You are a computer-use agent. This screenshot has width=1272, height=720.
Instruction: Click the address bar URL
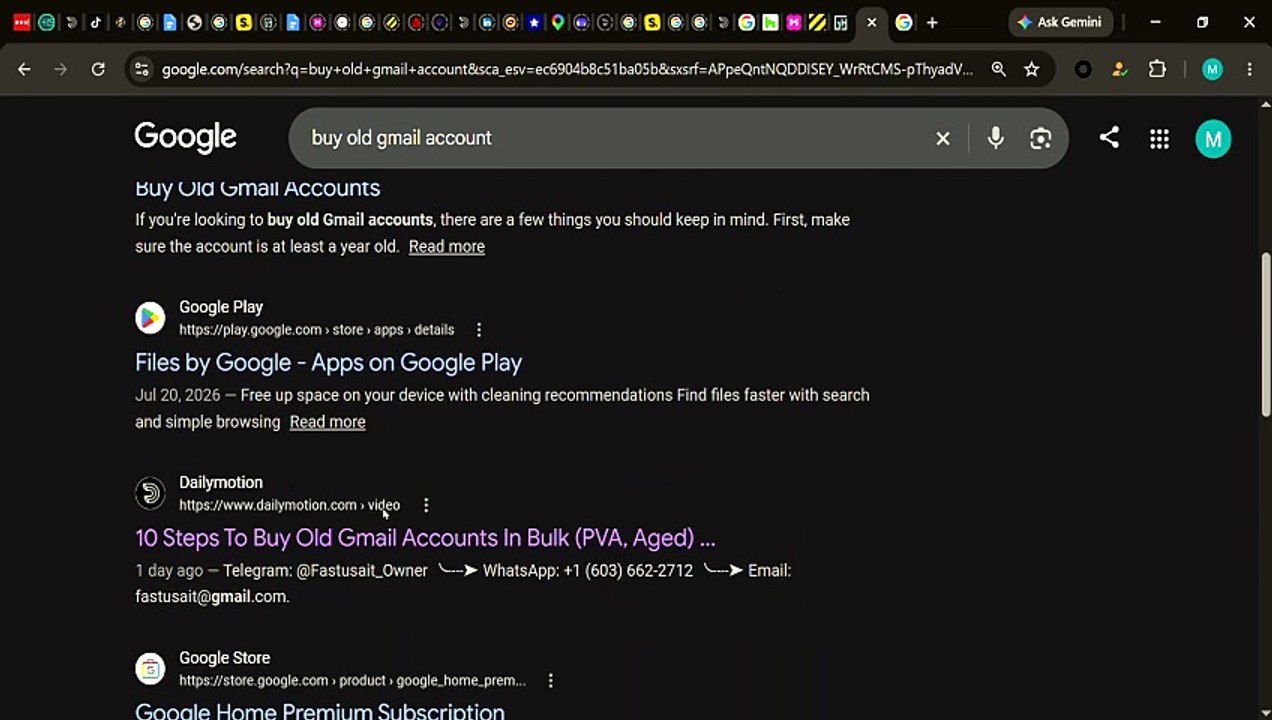[567, 69]
